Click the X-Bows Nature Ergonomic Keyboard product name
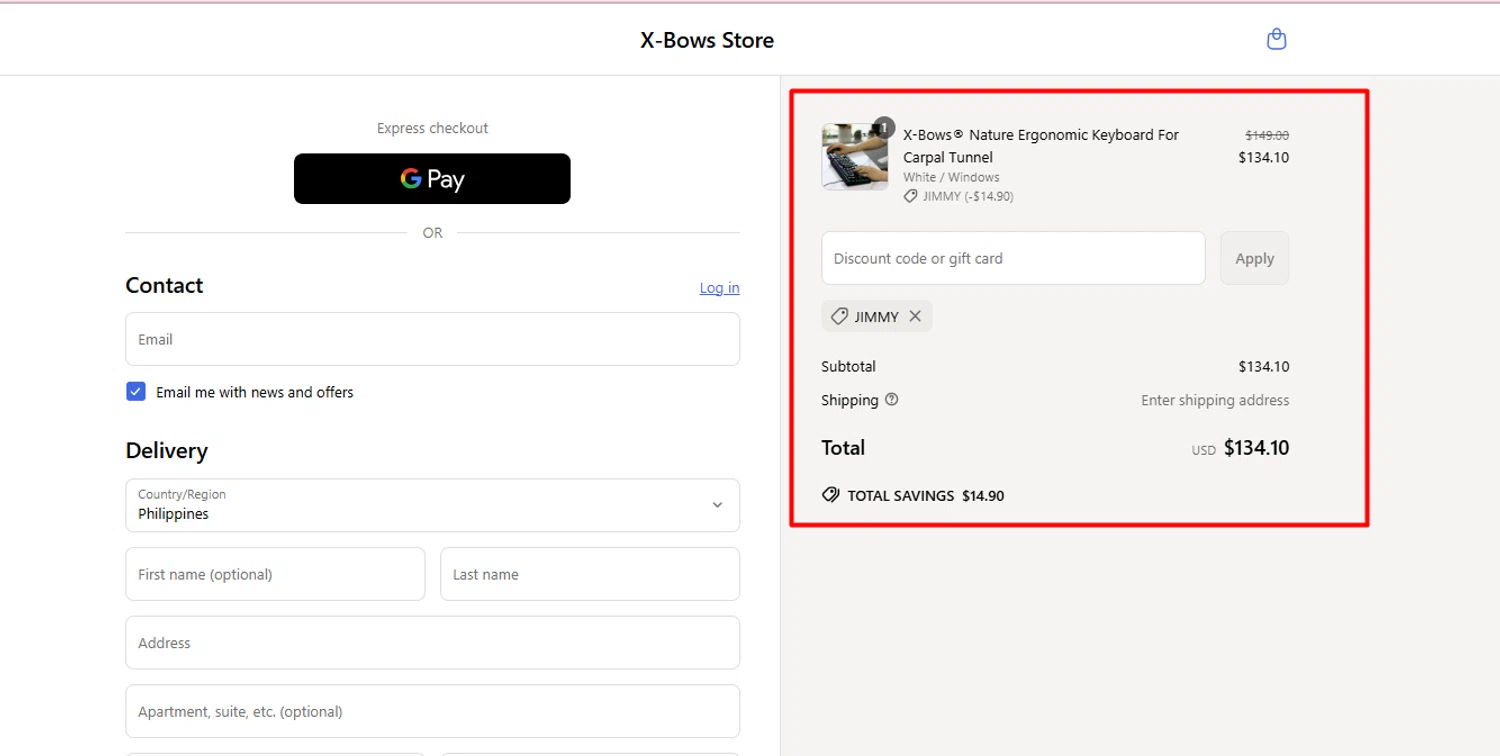The image size is (1500, 756). pos(1041,146)
